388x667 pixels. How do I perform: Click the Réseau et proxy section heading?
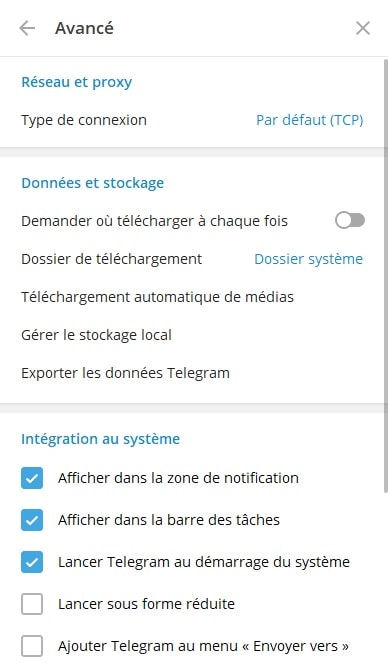[77, 82]
